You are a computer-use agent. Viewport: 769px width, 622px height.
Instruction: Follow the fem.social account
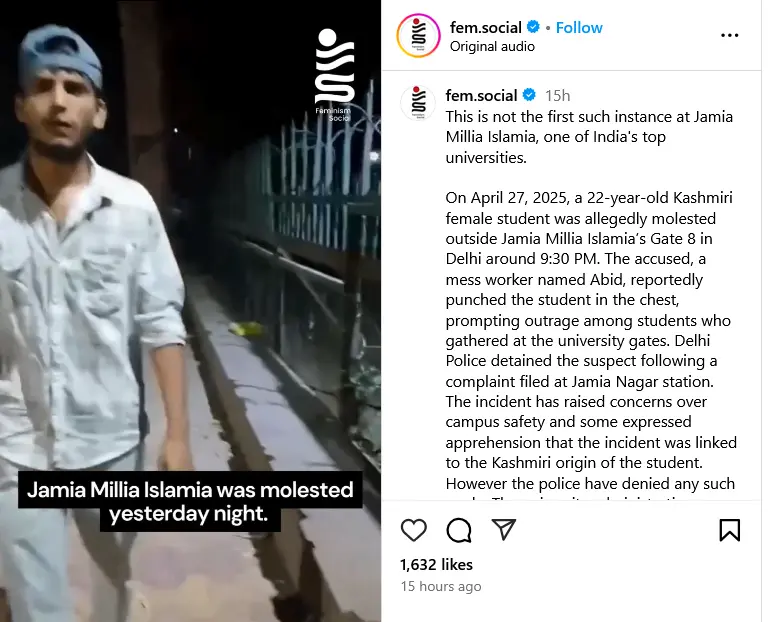point(579,27)
